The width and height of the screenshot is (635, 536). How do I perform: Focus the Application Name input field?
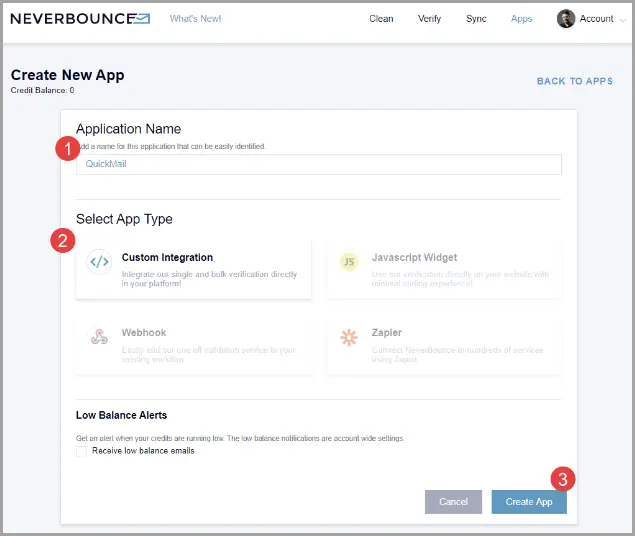tap(319, 164)
